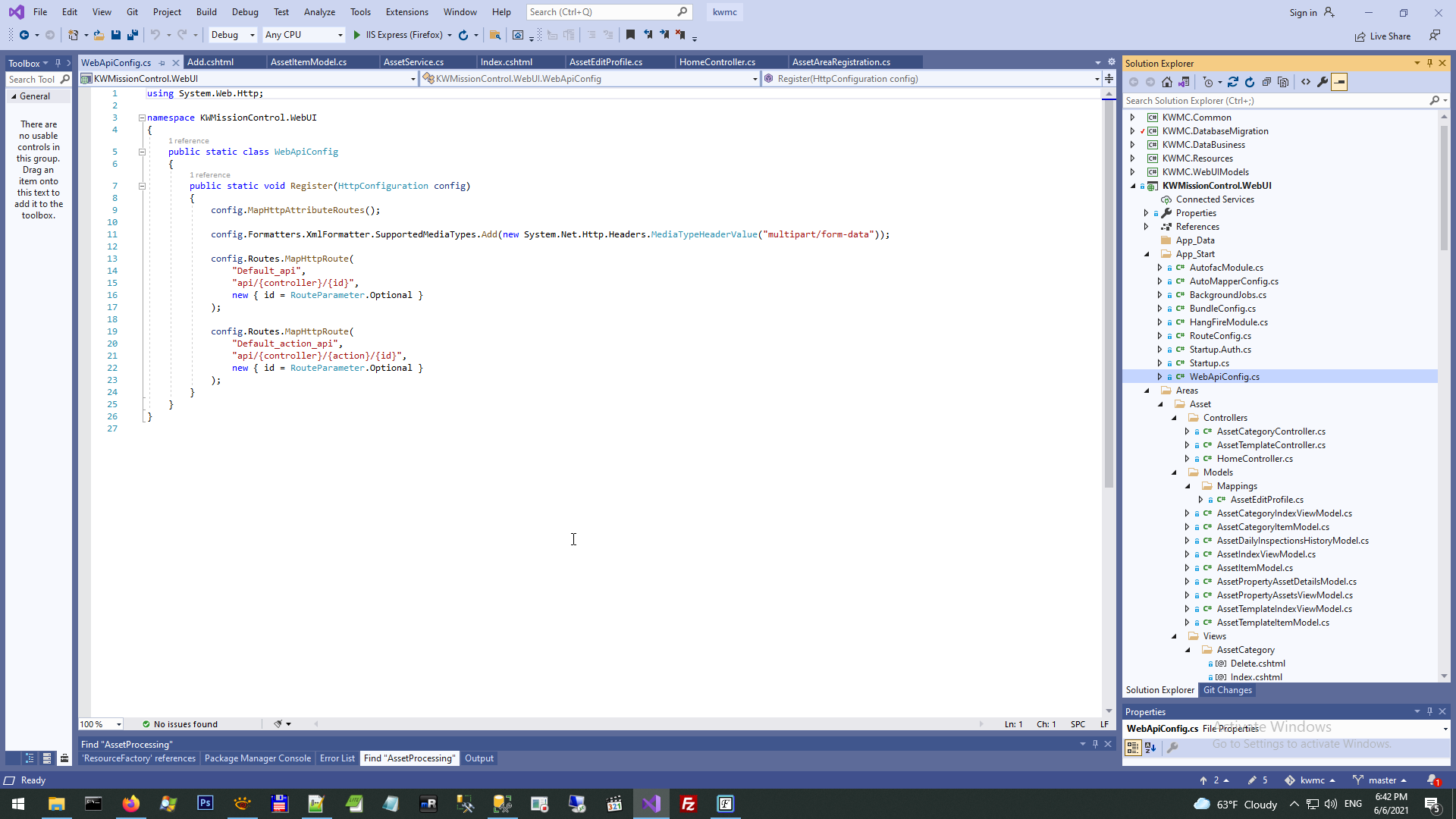Open the Git Changes tab
The image size is (1456, 819).
[1227, 690]
